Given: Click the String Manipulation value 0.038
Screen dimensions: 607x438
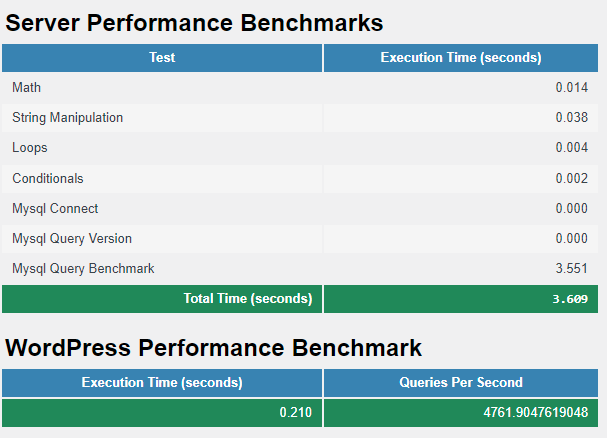Looking at the screenshot, I should (x=572, y=118).
